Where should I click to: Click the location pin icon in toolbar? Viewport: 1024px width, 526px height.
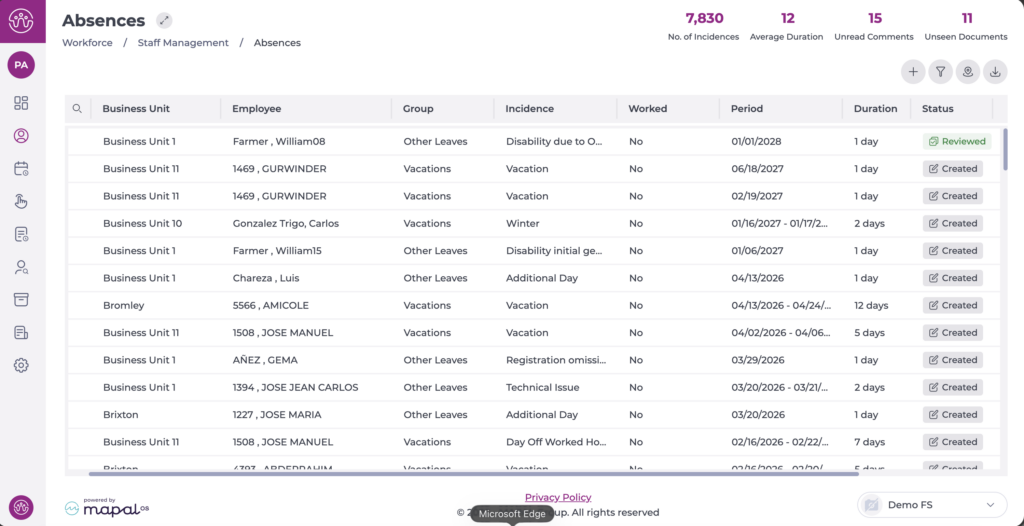tap(967, 71)
